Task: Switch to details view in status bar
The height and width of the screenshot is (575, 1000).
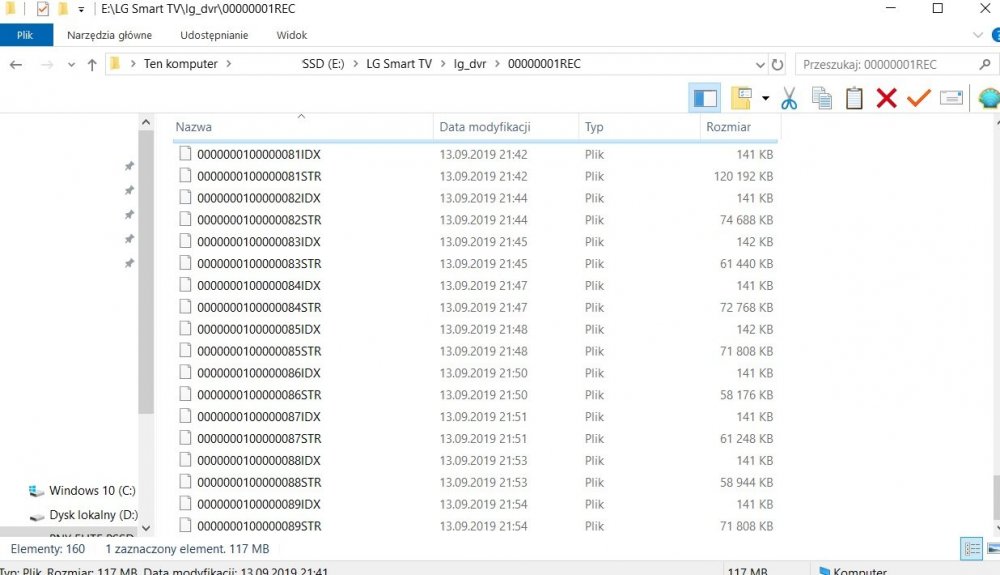Action: 971,548
